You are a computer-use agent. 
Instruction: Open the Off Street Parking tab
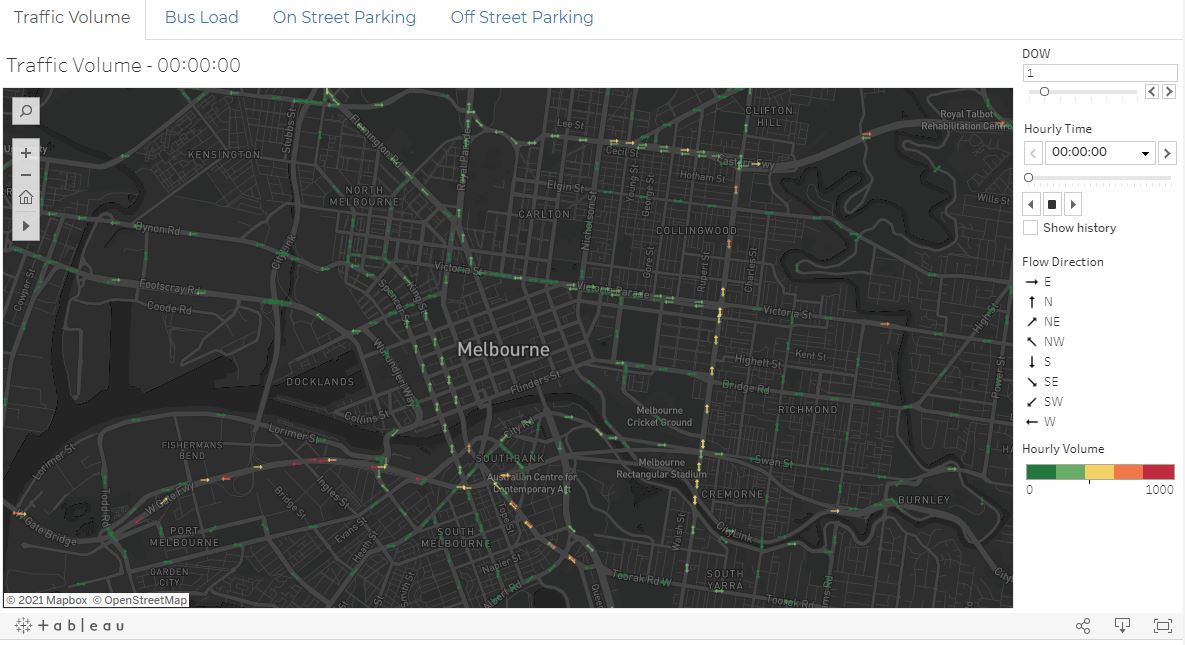(x=521, y=17)
